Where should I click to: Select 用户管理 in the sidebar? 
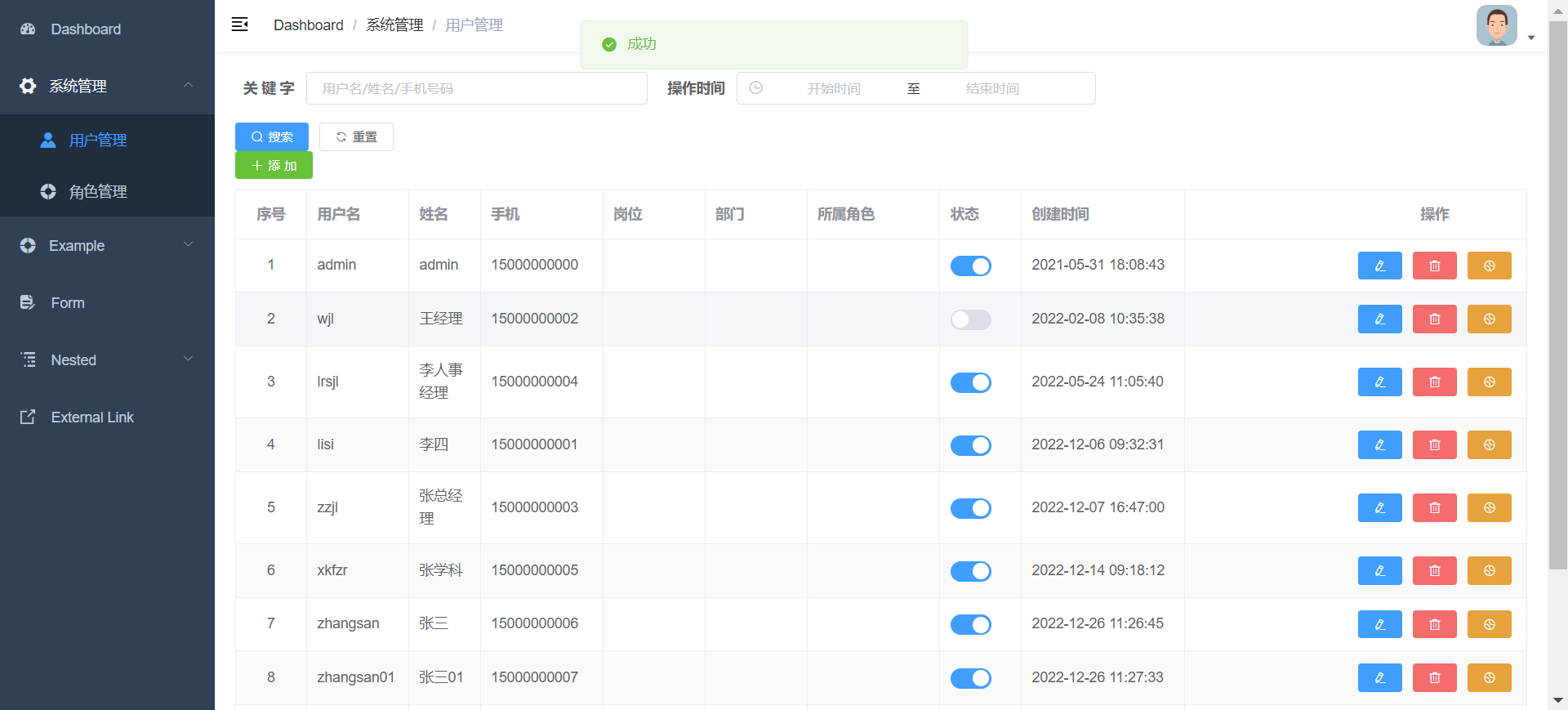pos(107,140)
